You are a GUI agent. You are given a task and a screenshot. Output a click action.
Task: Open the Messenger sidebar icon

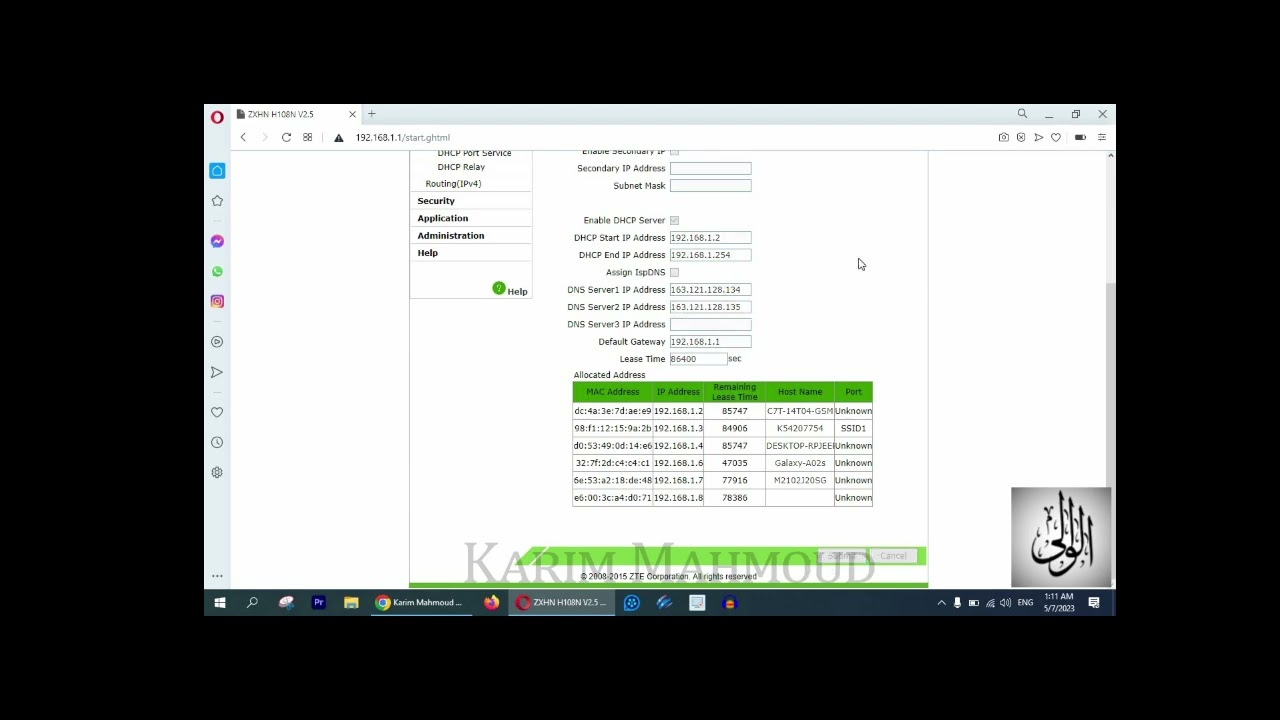click(x=217, y=241)
